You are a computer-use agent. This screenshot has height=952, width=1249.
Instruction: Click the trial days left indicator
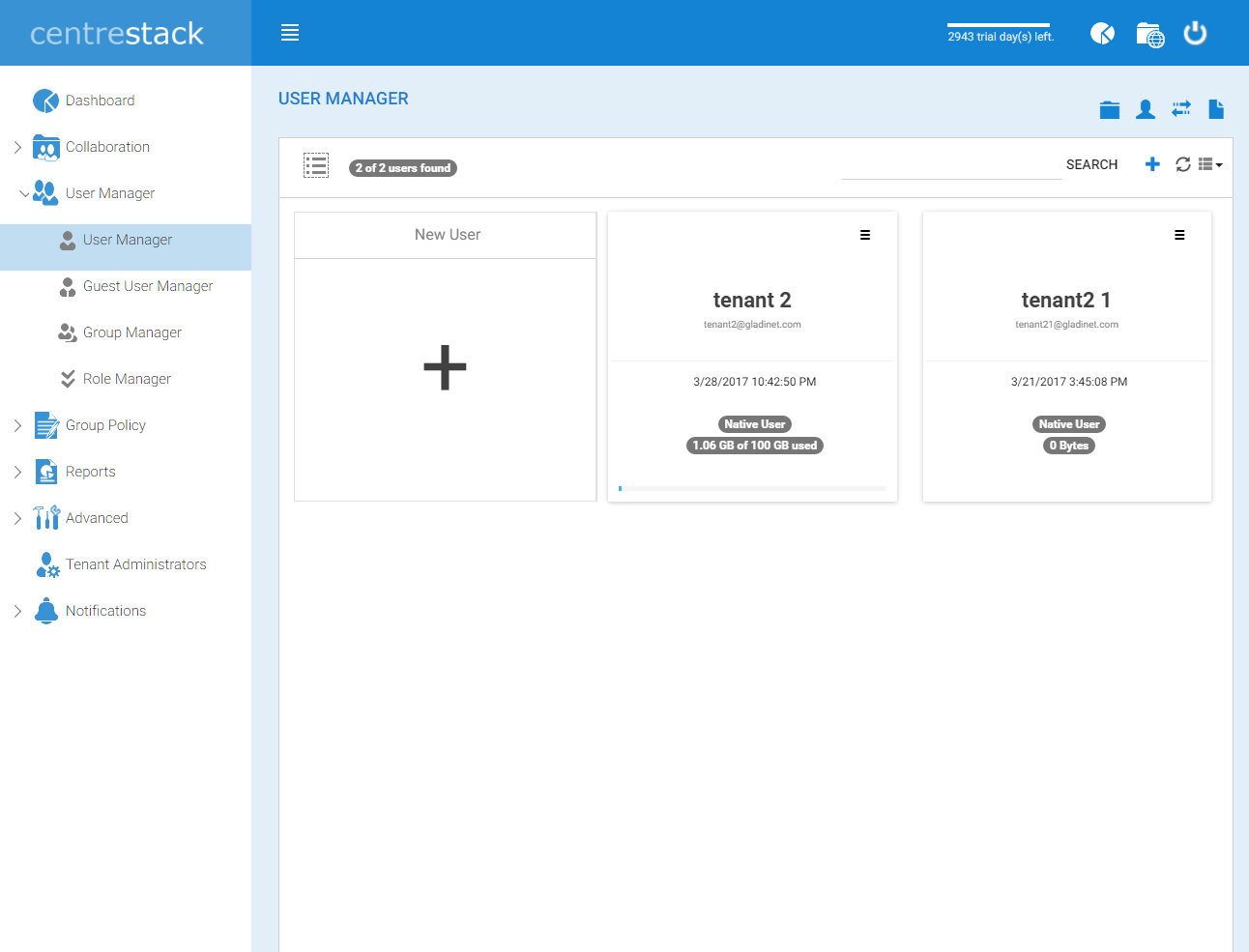(x=1001, y=34)
